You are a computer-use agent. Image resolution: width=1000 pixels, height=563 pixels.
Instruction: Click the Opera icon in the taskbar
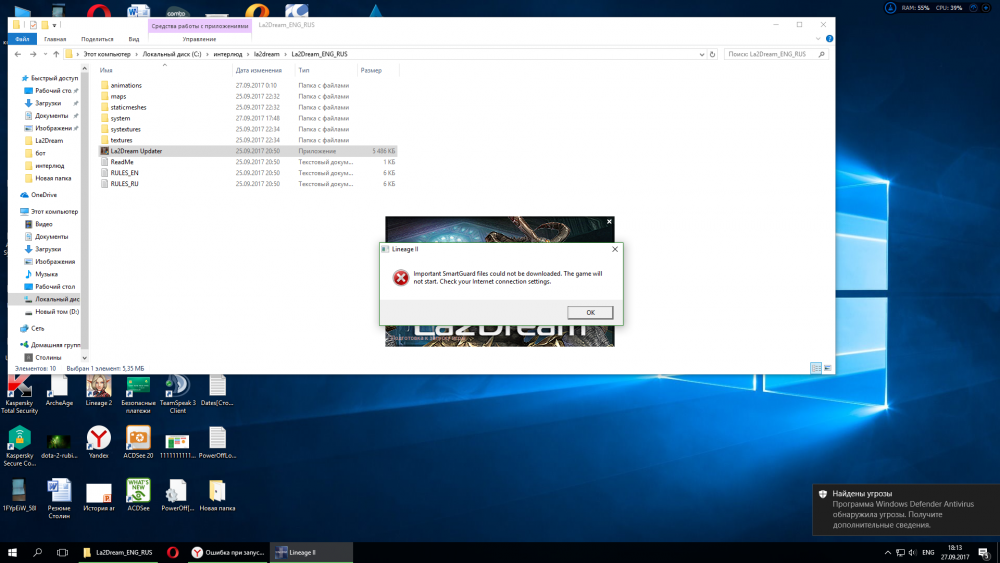click(173, 552)
